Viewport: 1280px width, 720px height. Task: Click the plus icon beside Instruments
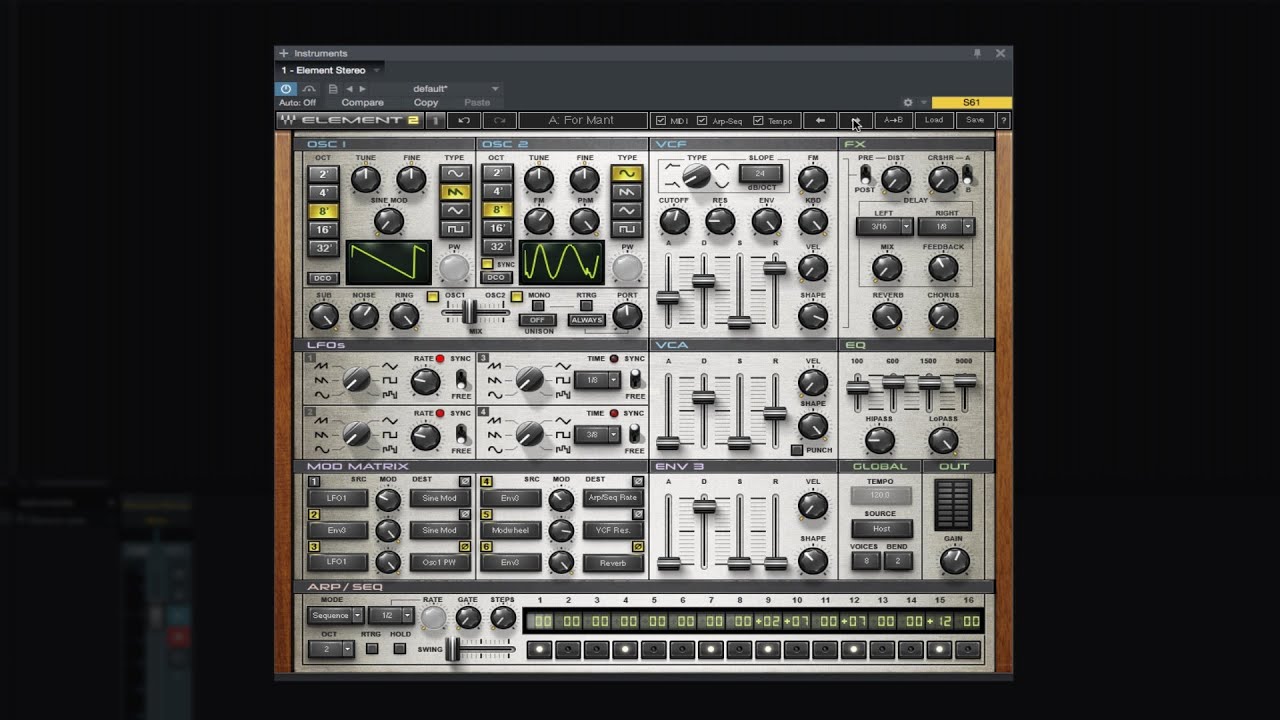284,53
